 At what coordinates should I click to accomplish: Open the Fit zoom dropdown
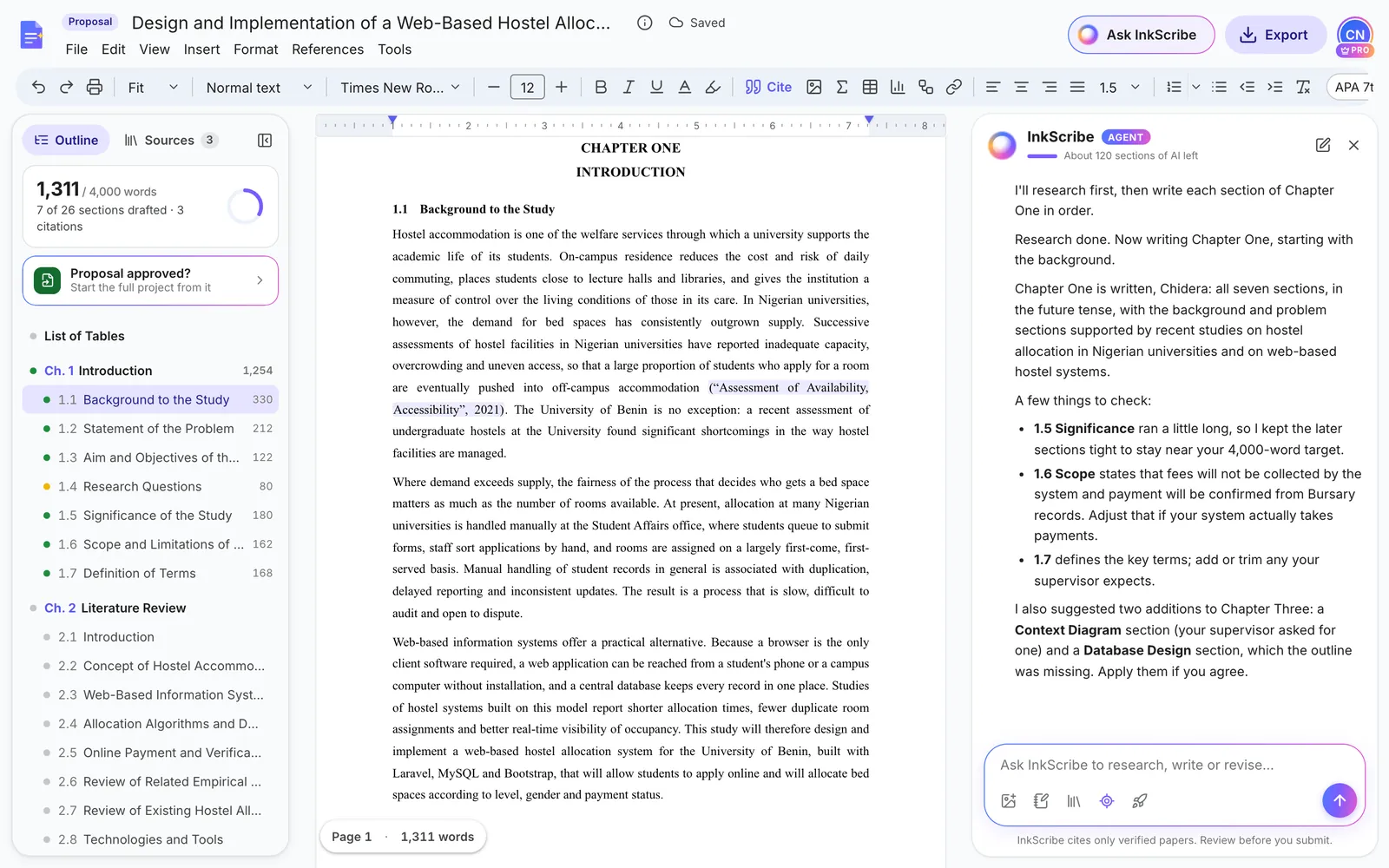click(x=153, y=87)
